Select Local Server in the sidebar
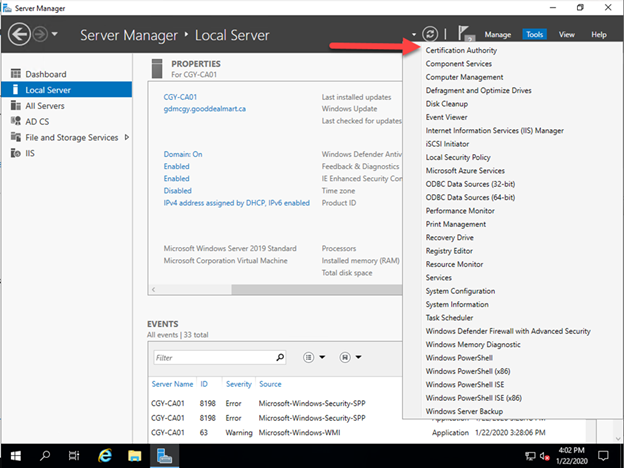This screenshot has height=468, width=624. [67, 90]
